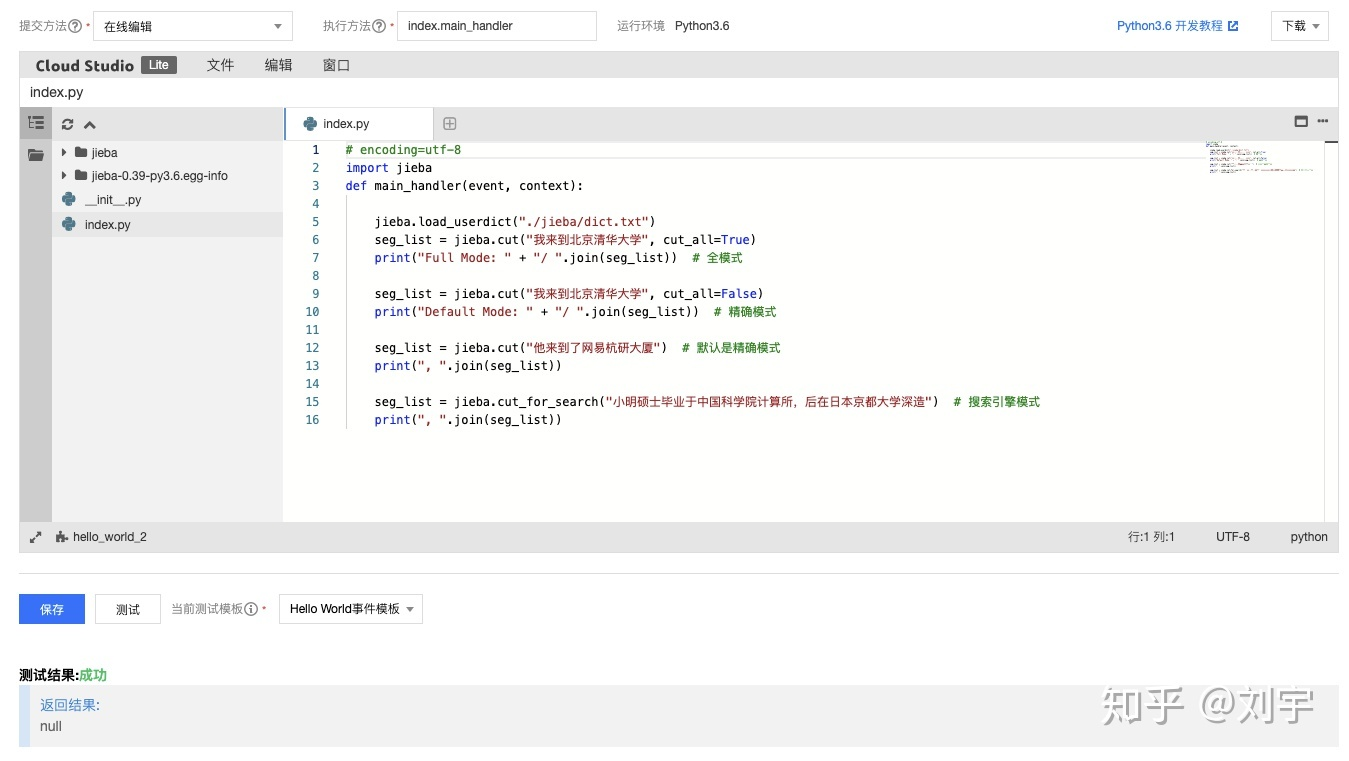
Task: Open the 在线编辑 submit method dropdown
Action: [193, 27]
